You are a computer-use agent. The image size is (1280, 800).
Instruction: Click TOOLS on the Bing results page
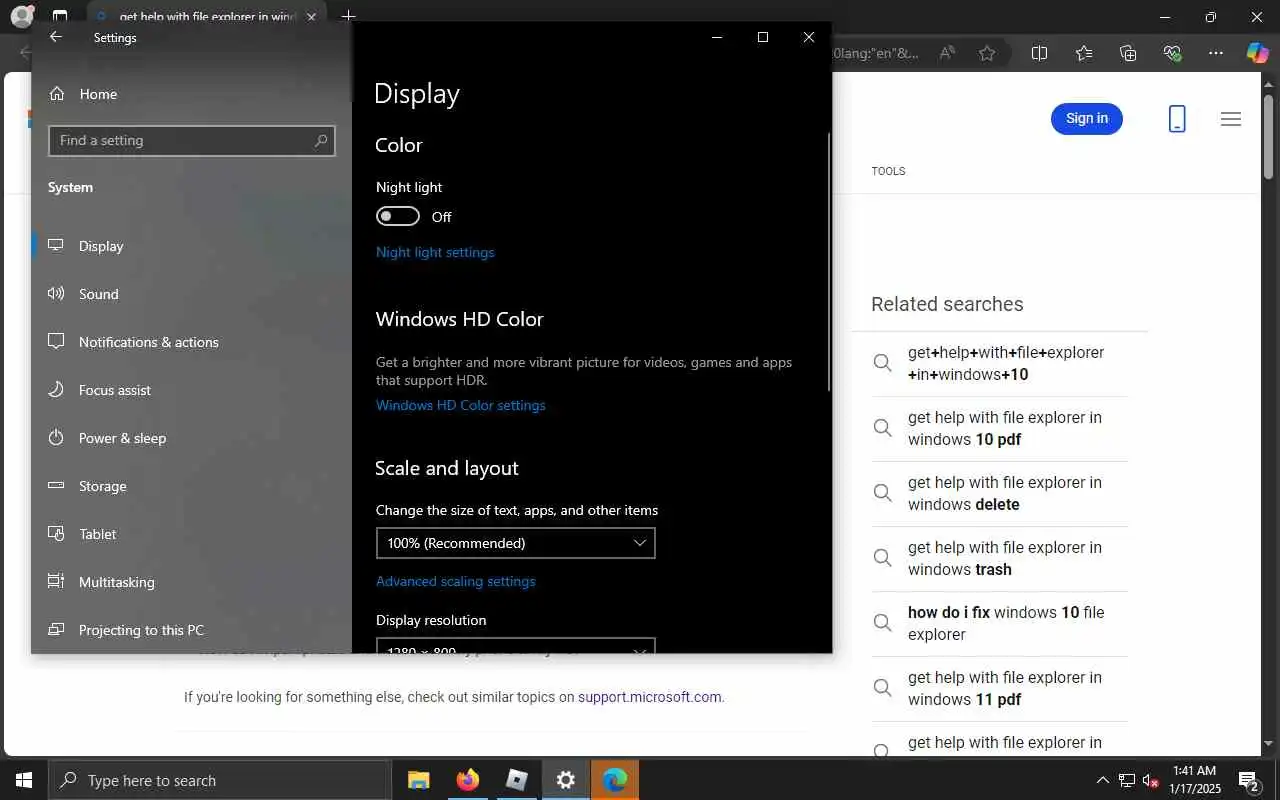click(x=888, y=171)
